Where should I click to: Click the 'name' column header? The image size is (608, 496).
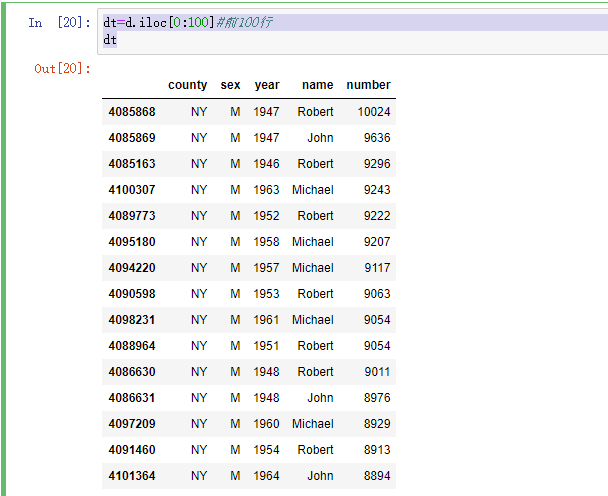coord(318,85)
